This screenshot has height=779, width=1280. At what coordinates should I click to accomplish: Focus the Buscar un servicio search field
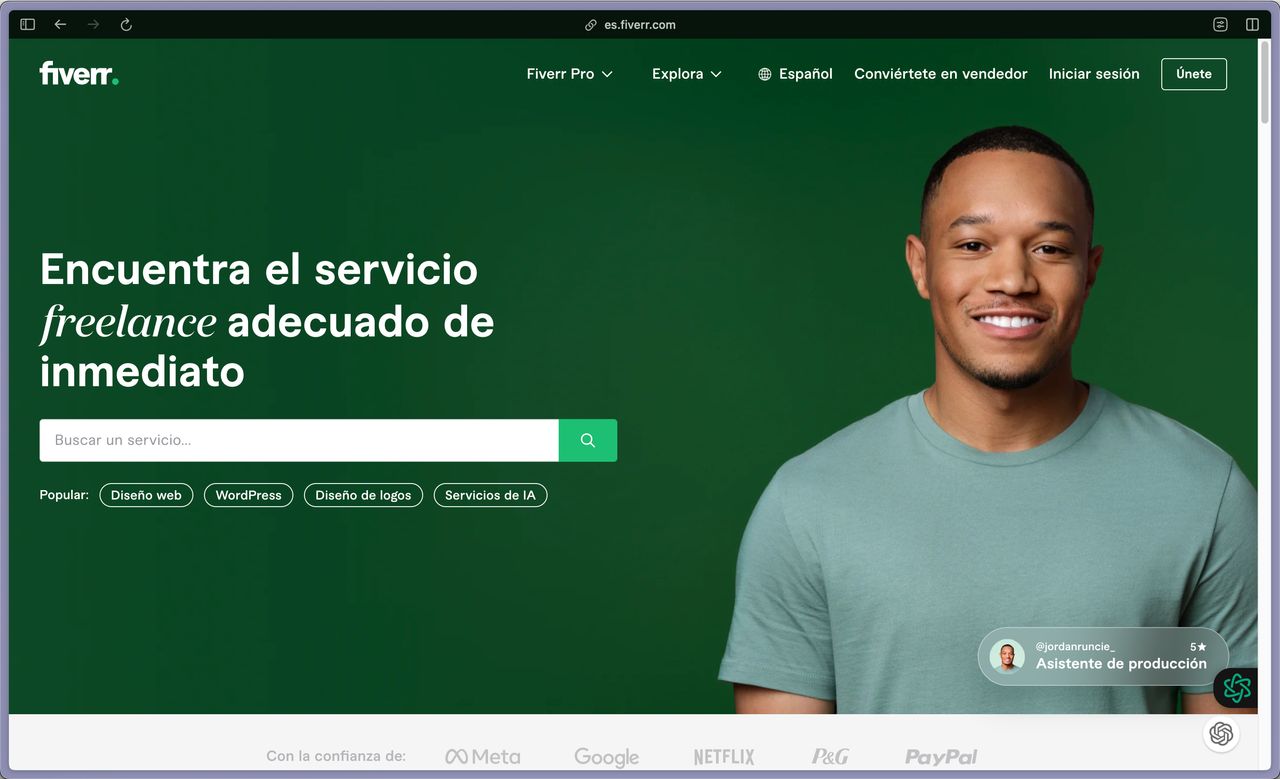pyautogui.click(x=299, y=440)
